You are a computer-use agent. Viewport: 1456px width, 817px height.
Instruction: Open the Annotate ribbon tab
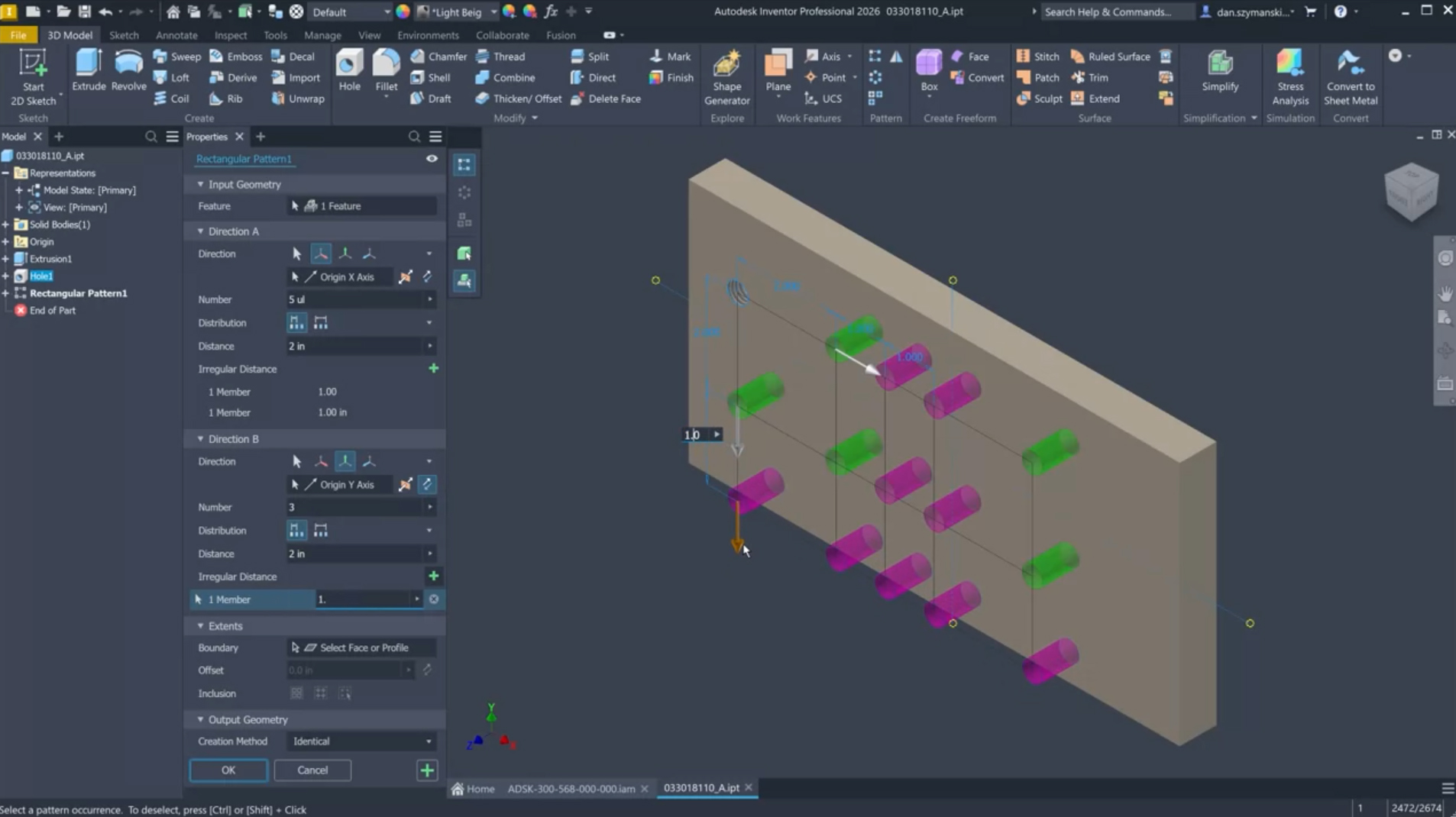click(176, 35)
